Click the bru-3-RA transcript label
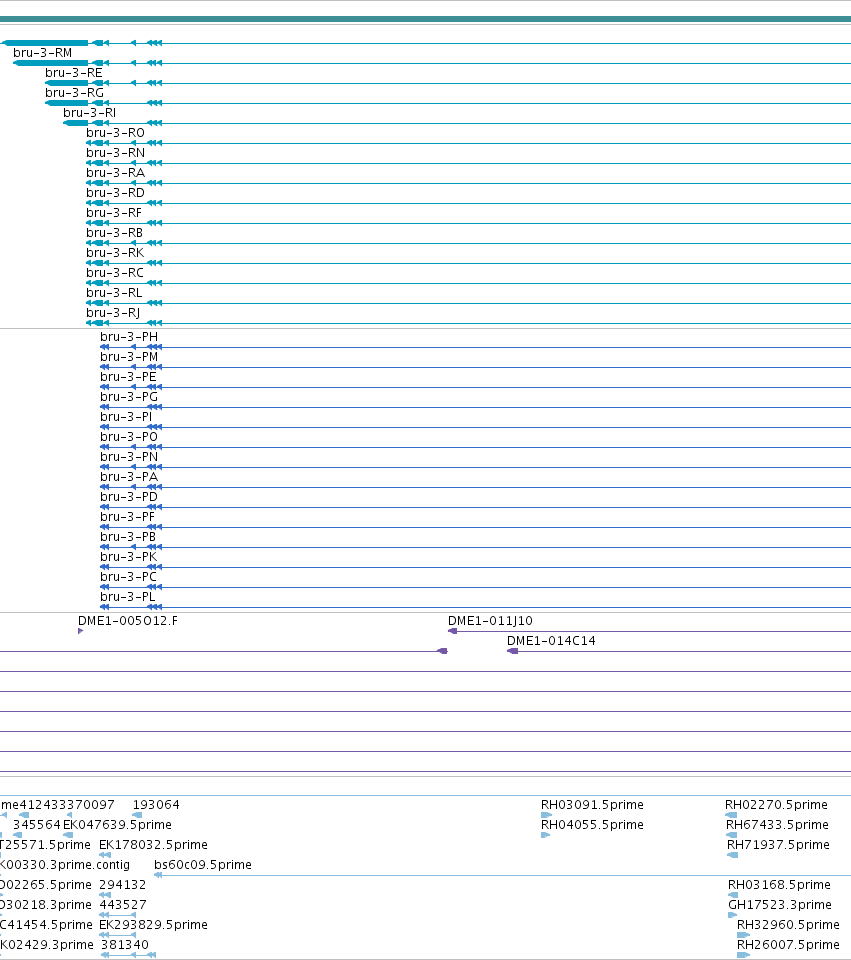 (115, 173)
